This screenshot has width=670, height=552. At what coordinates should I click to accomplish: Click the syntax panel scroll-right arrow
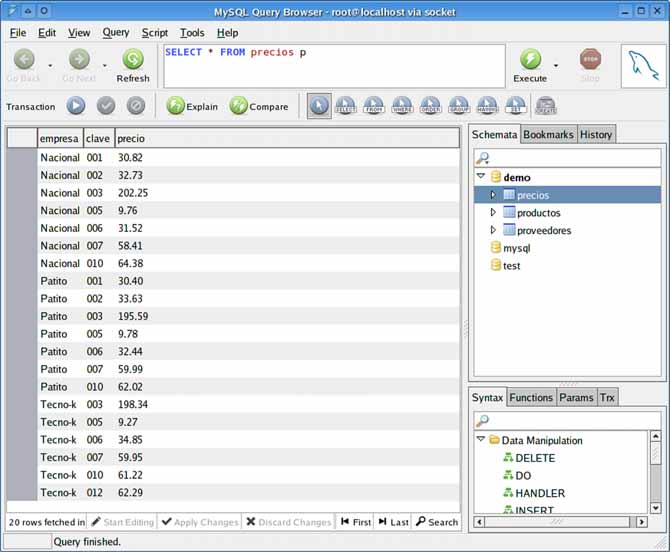tap(641, 522)
